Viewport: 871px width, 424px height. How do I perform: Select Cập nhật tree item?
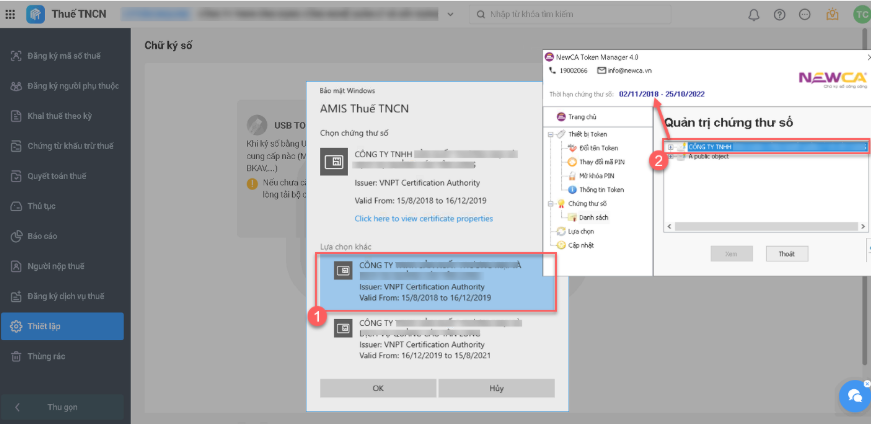pyautogui.click(x=580, y=245)
